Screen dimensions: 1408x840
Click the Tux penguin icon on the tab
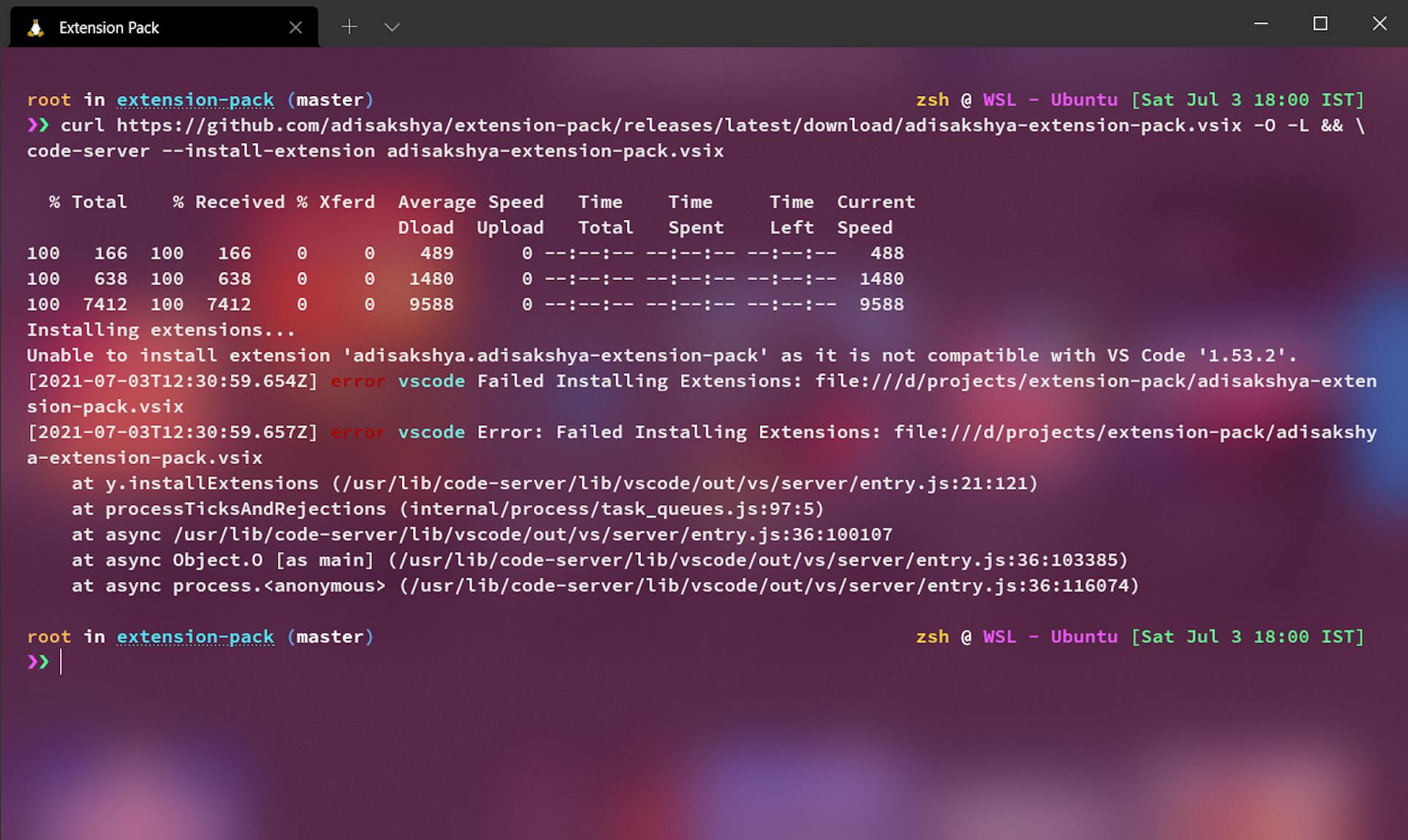(x=34, y=27)
